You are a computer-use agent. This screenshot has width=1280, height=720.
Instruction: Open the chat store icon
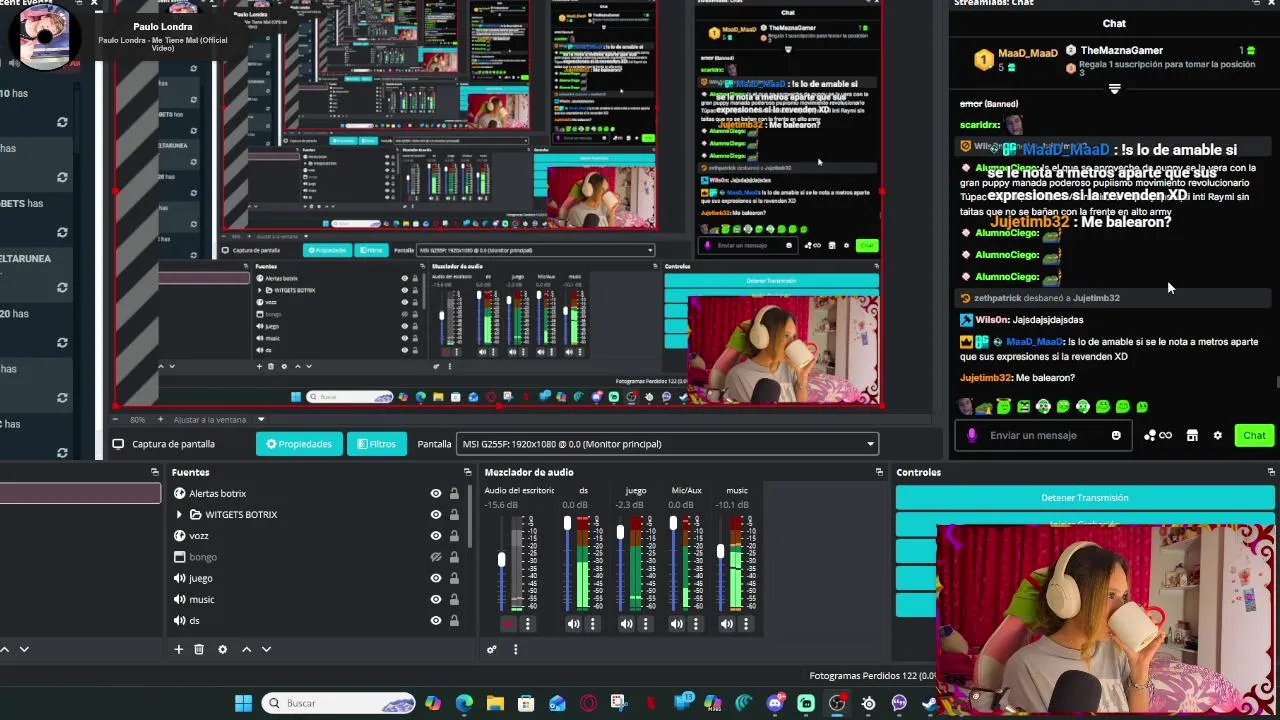coord(1192,435)
